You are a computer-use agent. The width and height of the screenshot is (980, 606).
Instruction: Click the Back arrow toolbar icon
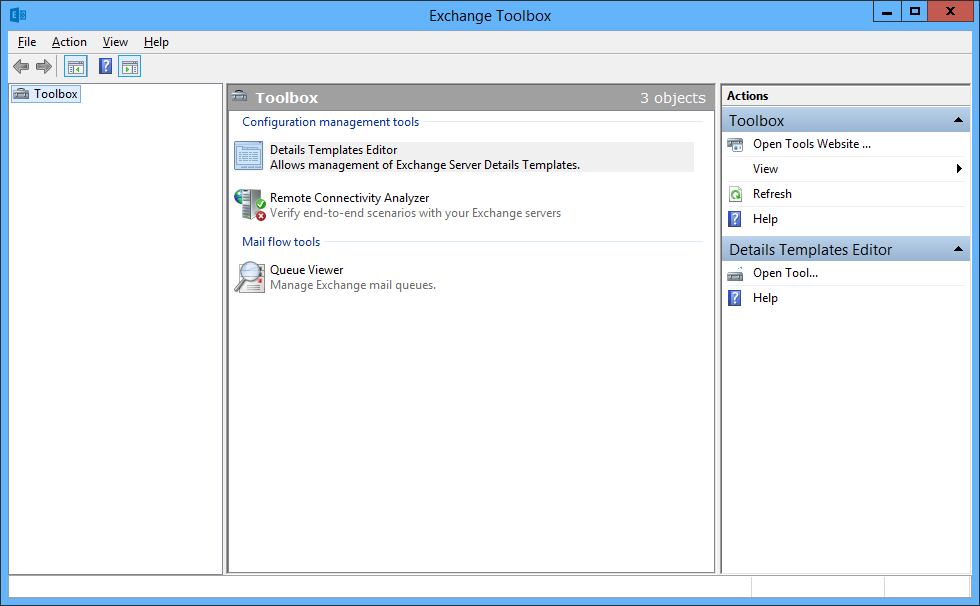point(21,66)
